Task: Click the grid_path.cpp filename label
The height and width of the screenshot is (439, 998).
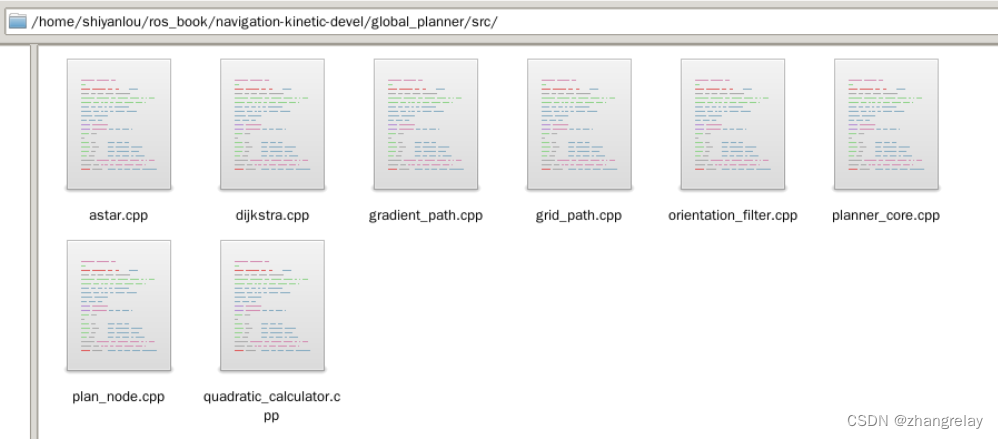Action: 579,216
